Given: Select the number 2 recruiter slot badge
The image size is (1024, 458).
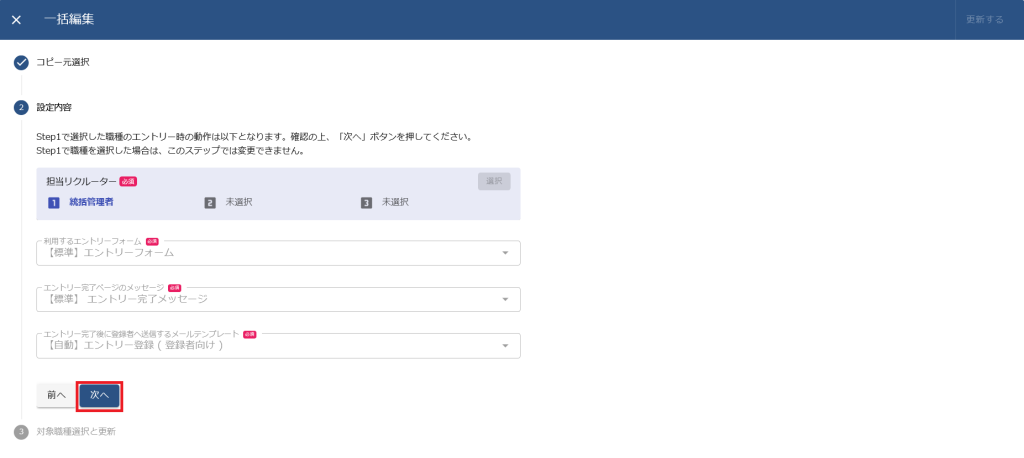Looking at the screenshot, I should click(x=210, y=202).
